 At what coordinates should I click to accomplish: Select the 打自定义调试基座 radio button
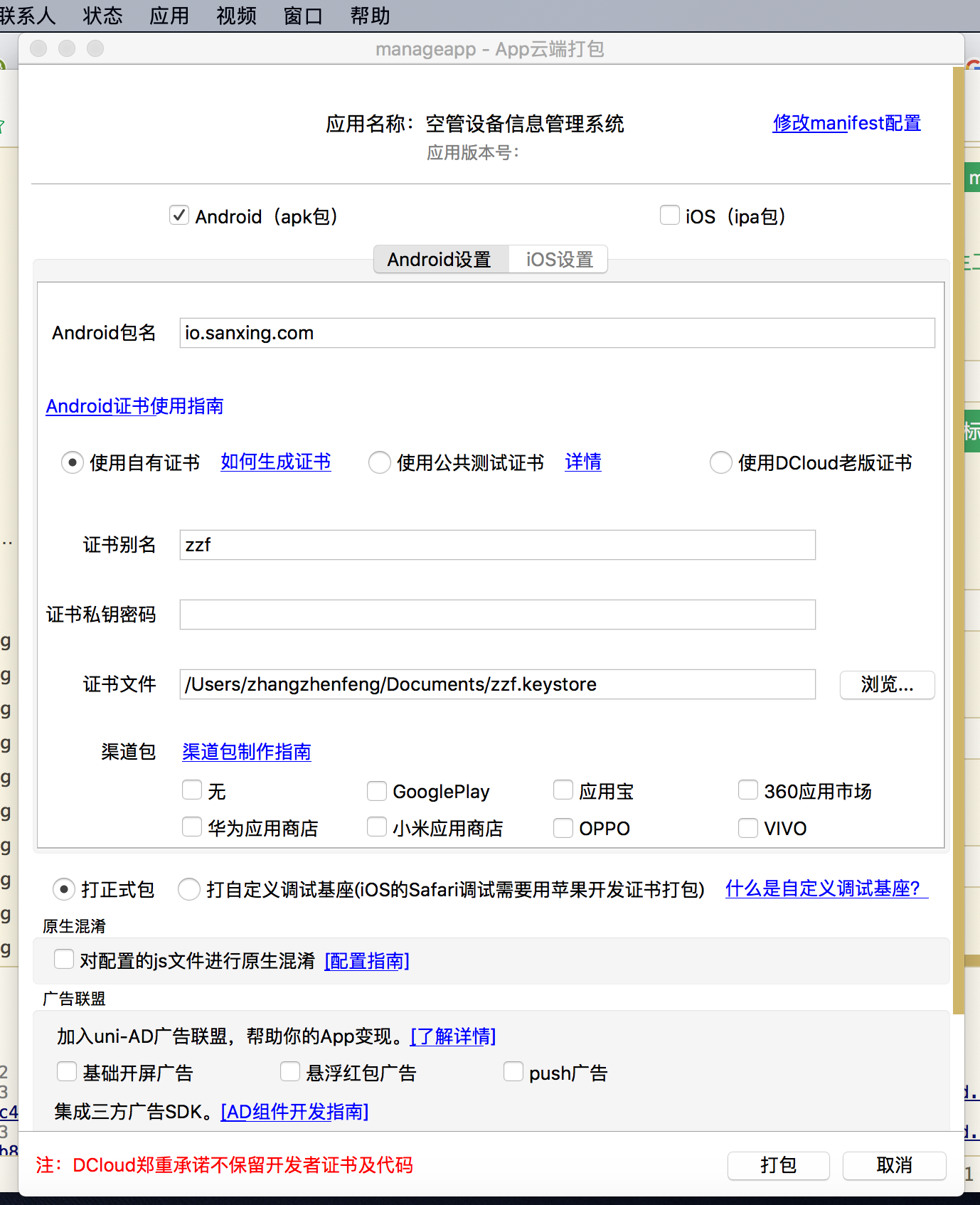pos(189,889)
